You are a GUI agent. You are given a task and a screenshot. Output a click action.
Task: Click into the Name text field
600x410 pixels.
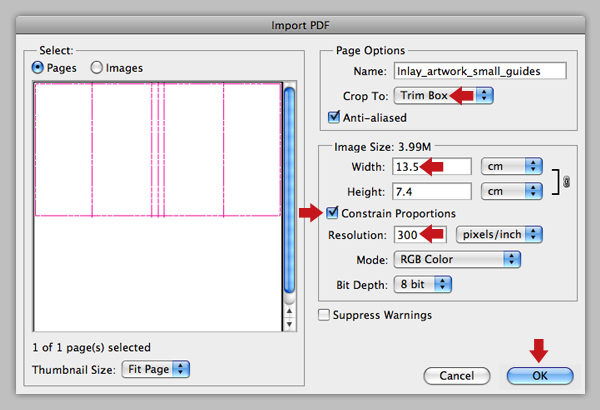click(480, 71)
